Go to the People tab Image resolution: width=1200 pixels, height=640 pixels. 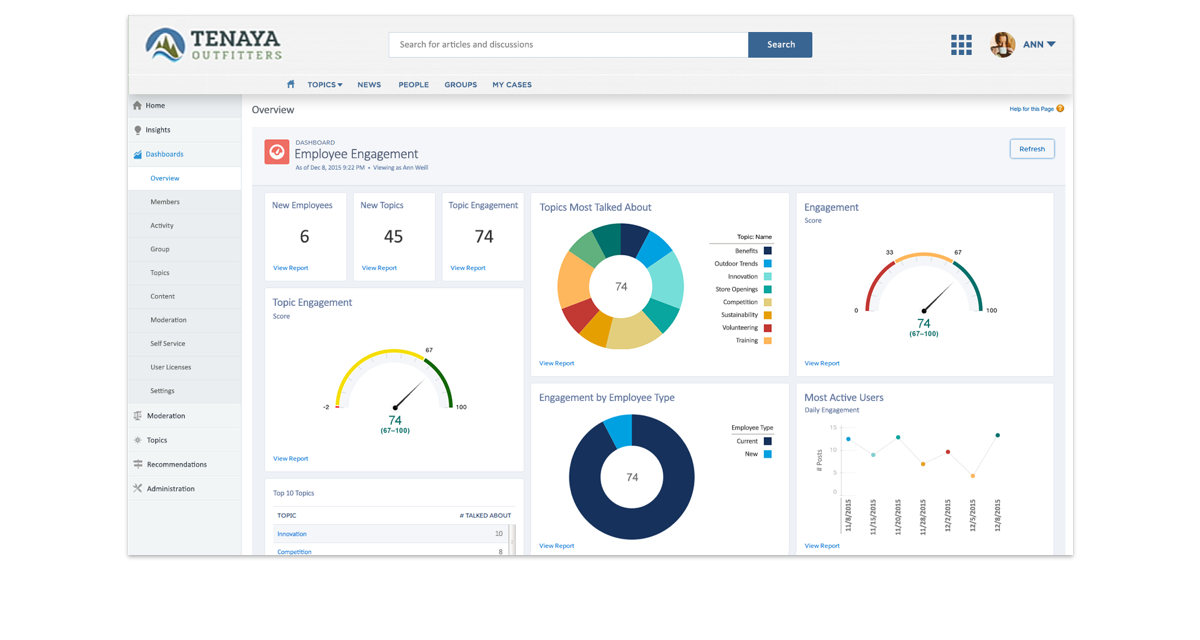pyautogui.click(x=413, y=85)
